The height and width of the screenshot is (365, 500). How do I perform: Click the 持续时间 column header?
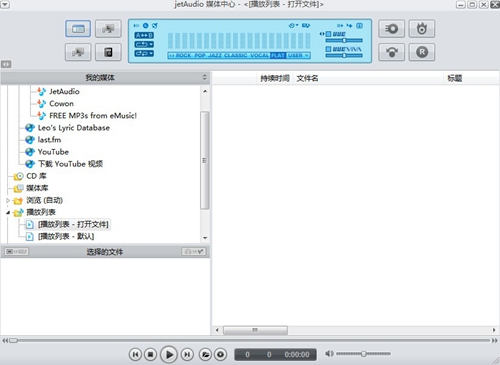pyautogui.click(x=275, y=78)
